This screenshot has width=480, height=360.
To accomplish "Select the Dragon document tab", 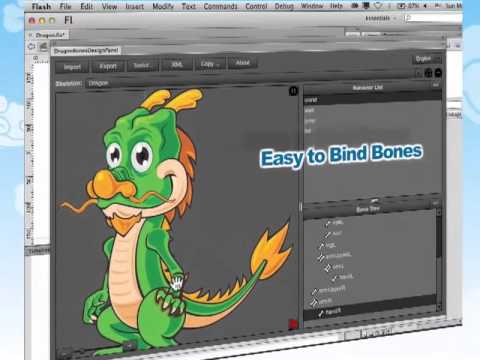I will pyautogui.click(x=48, y=35).
